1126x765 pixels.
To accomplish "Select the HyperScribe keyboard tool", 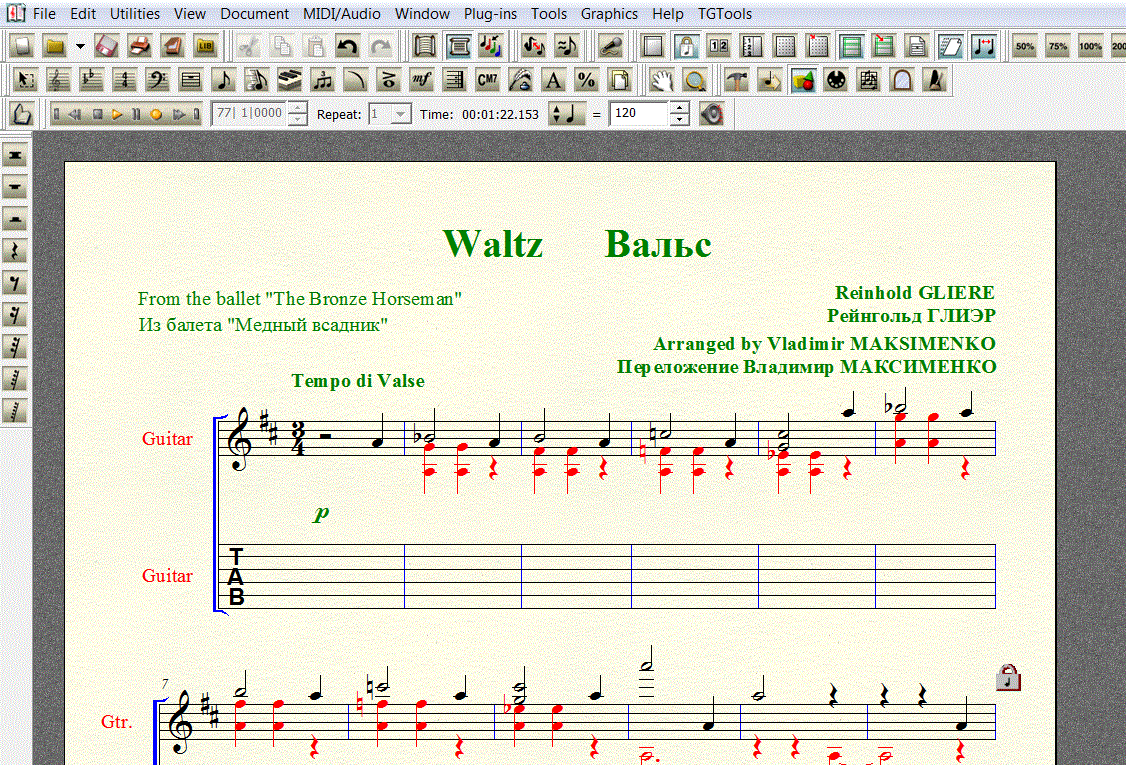I will pos(289,80).
